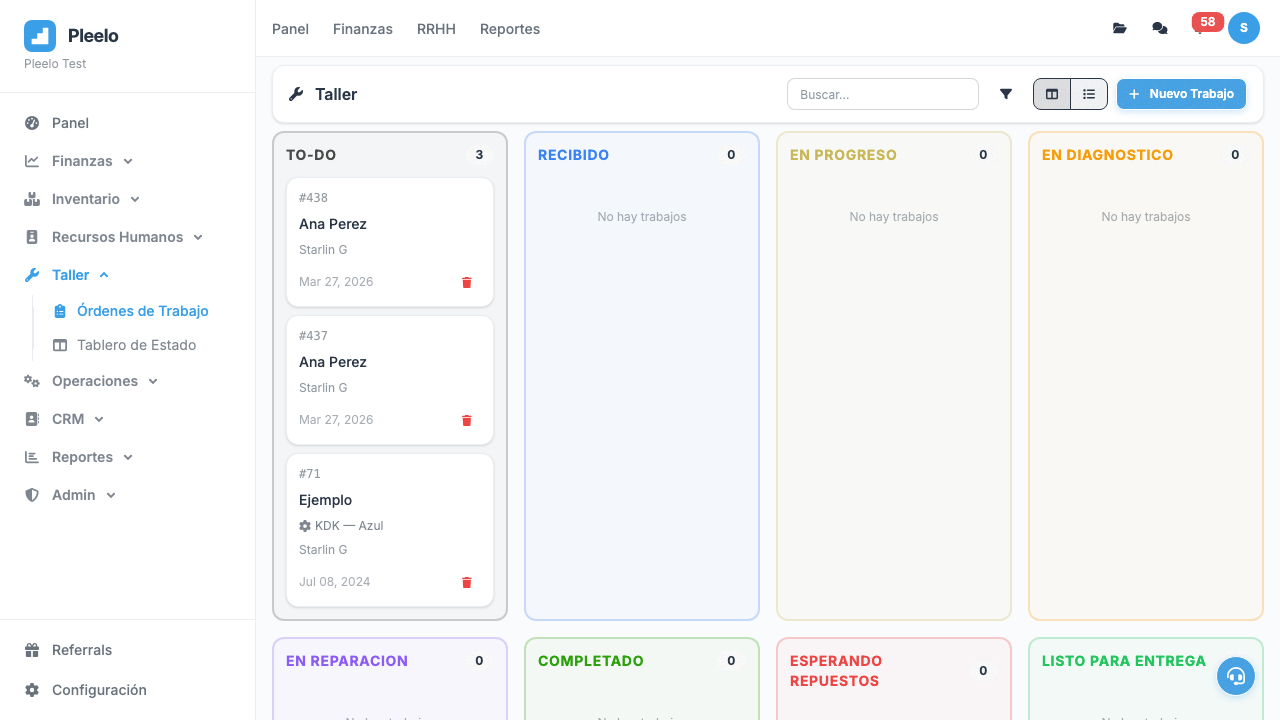
Task: Click the Buscar search field
Action: tap(882, 94)
